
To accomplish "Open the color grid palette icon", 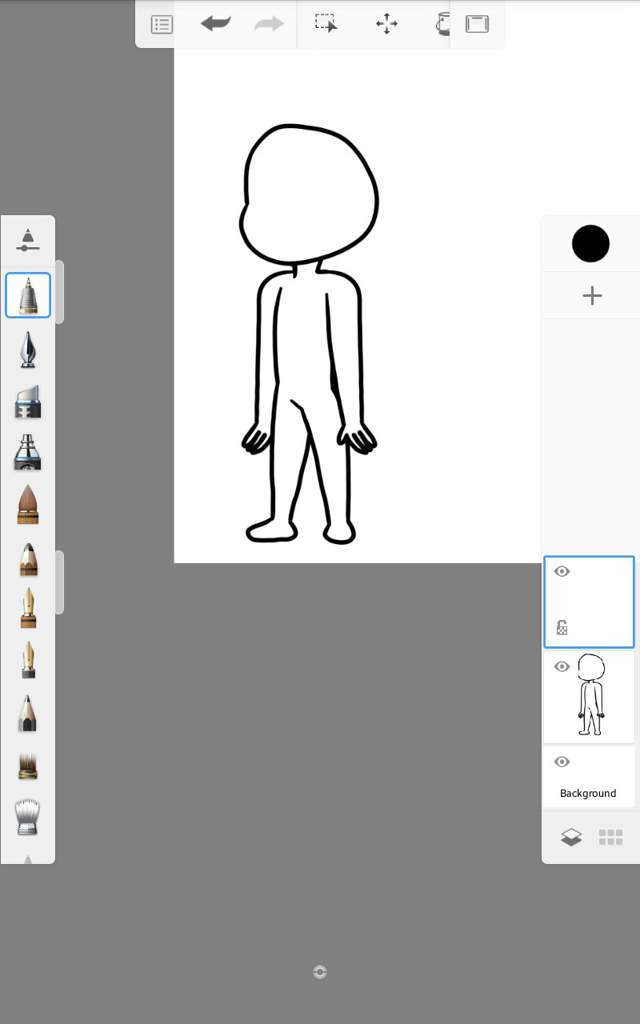I will tap(611, 837).
